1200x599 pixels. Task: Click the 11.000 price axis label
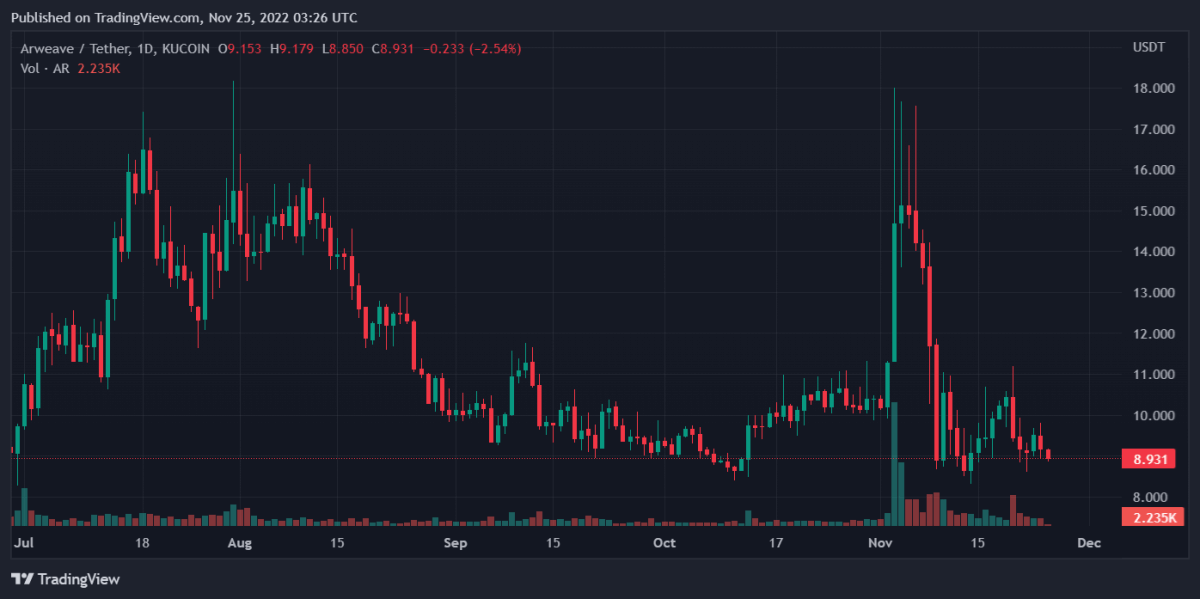point(1153,375)
